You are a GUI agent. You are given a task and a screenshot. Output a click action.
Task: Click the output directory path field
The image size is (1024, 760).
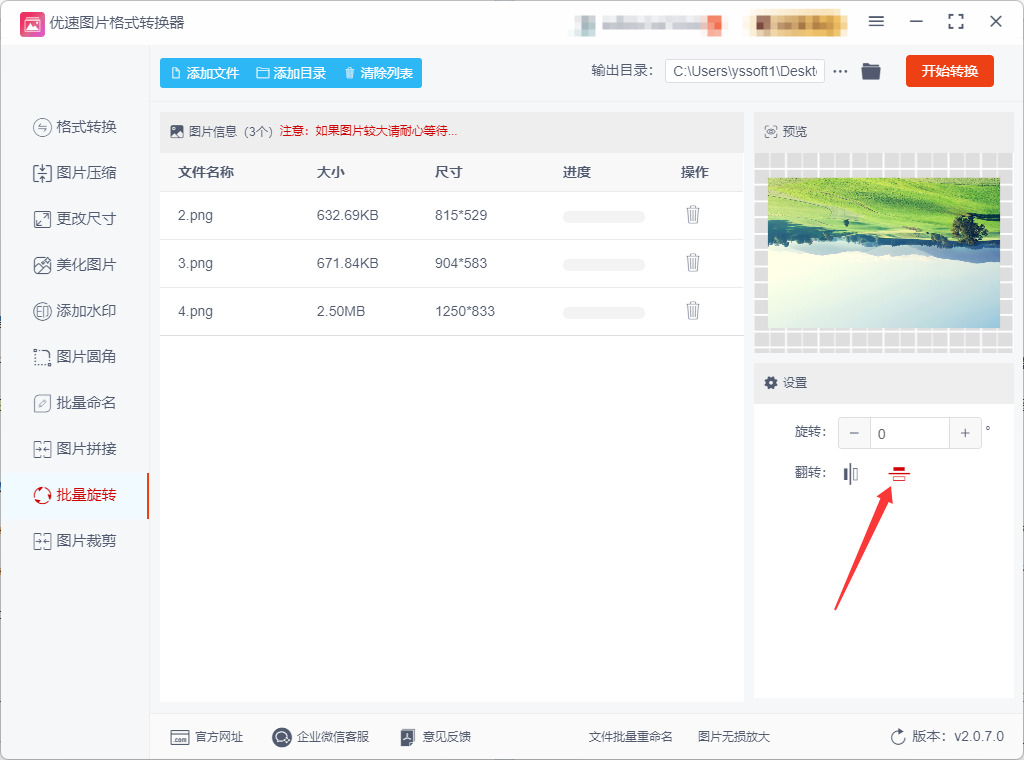tap(744, 71)
